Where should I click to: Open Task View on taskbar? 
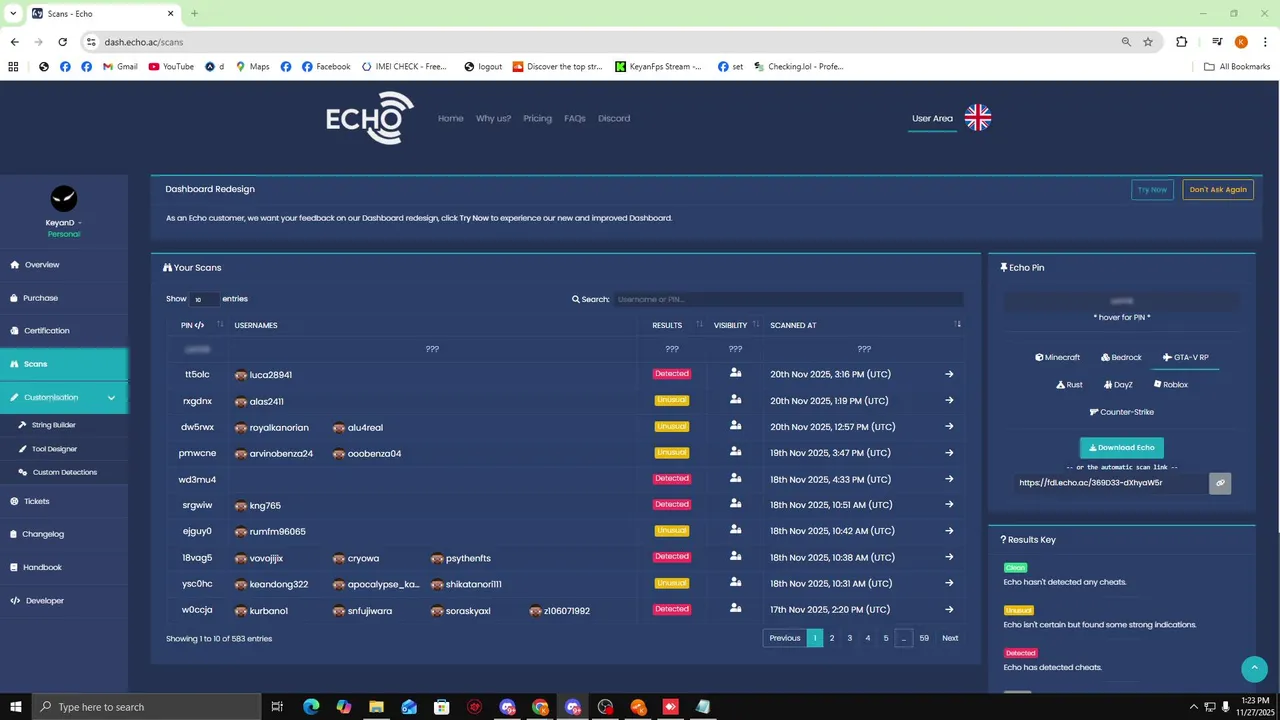click(x=277, y=707)
